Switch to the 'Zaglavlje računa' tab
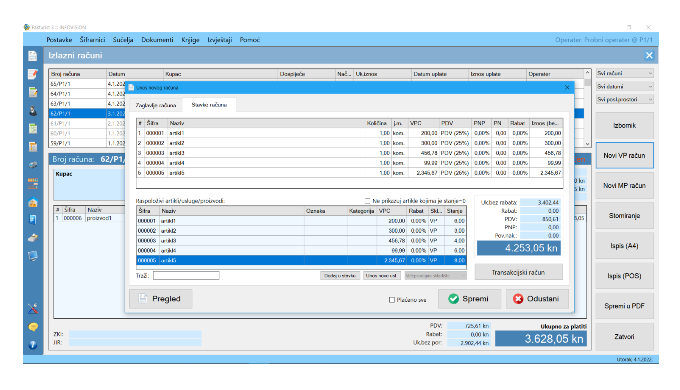680x390 pixels. pyautogui.click(x=156, y=105)
